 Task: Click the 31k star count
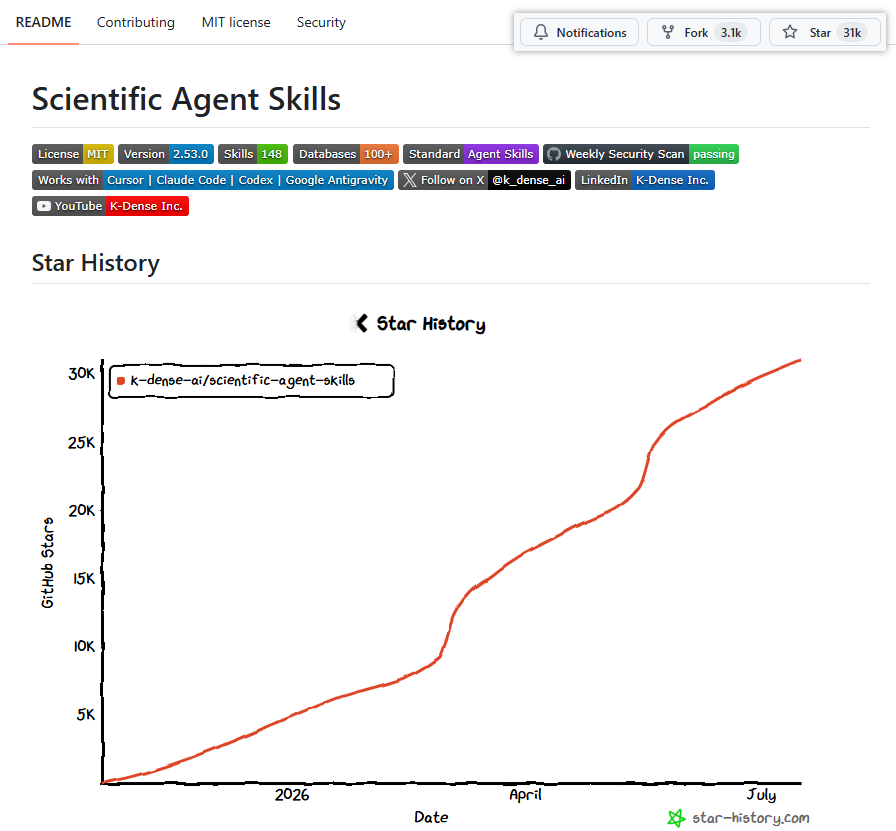pos(852,33)
